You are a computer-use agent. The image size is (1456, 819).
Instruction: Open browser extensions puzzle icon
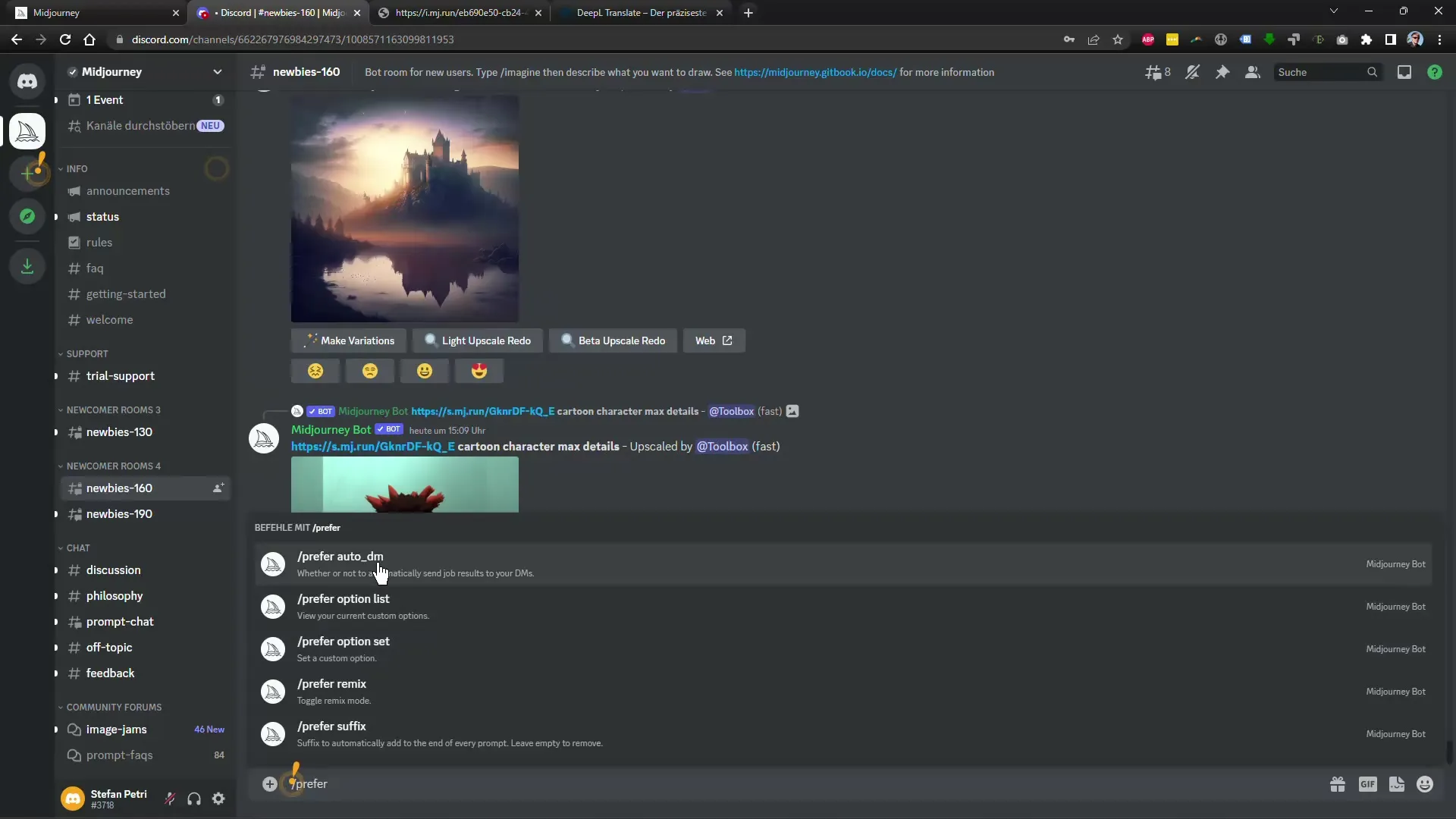(1367, 39)
